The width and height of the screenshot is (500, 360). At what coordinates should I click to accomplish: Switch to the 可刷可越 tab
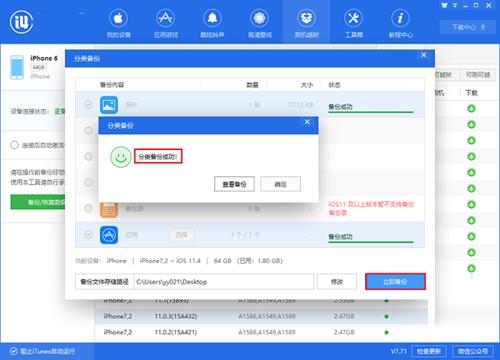tap(478, 75)
